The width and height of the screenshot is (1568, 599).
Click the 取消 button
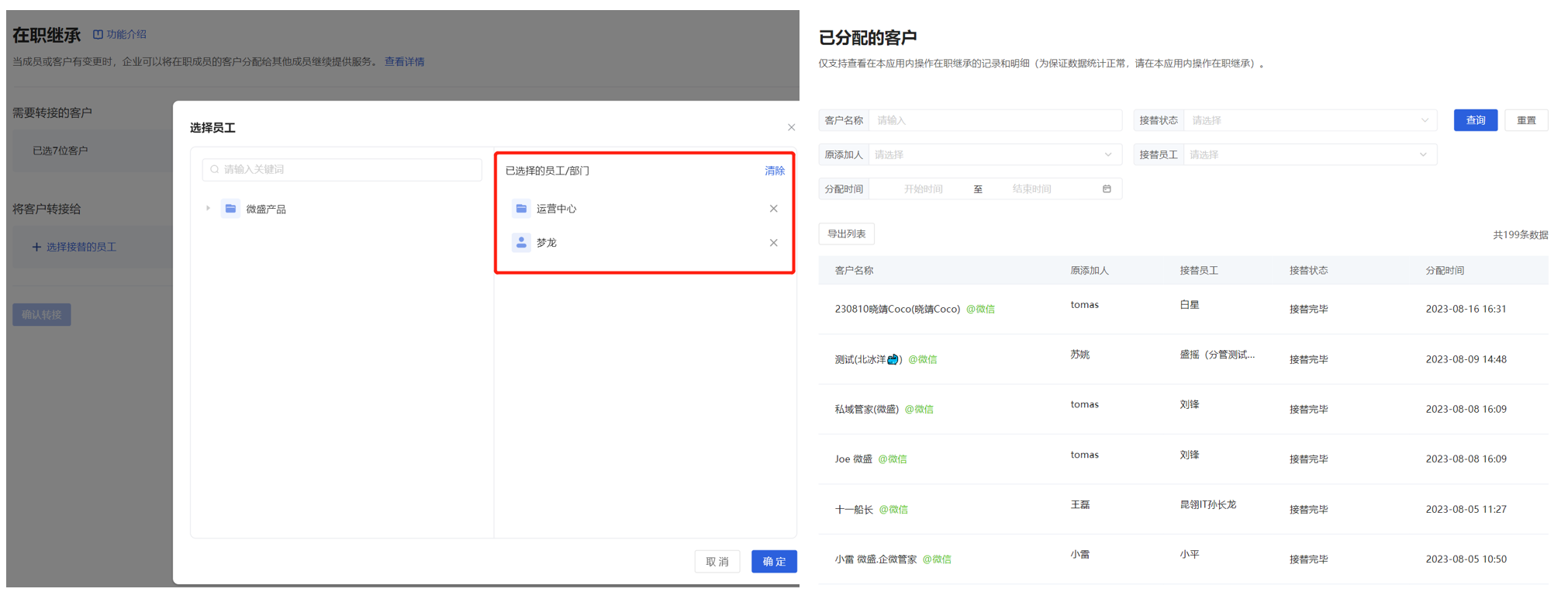click(x=717, y=561)
